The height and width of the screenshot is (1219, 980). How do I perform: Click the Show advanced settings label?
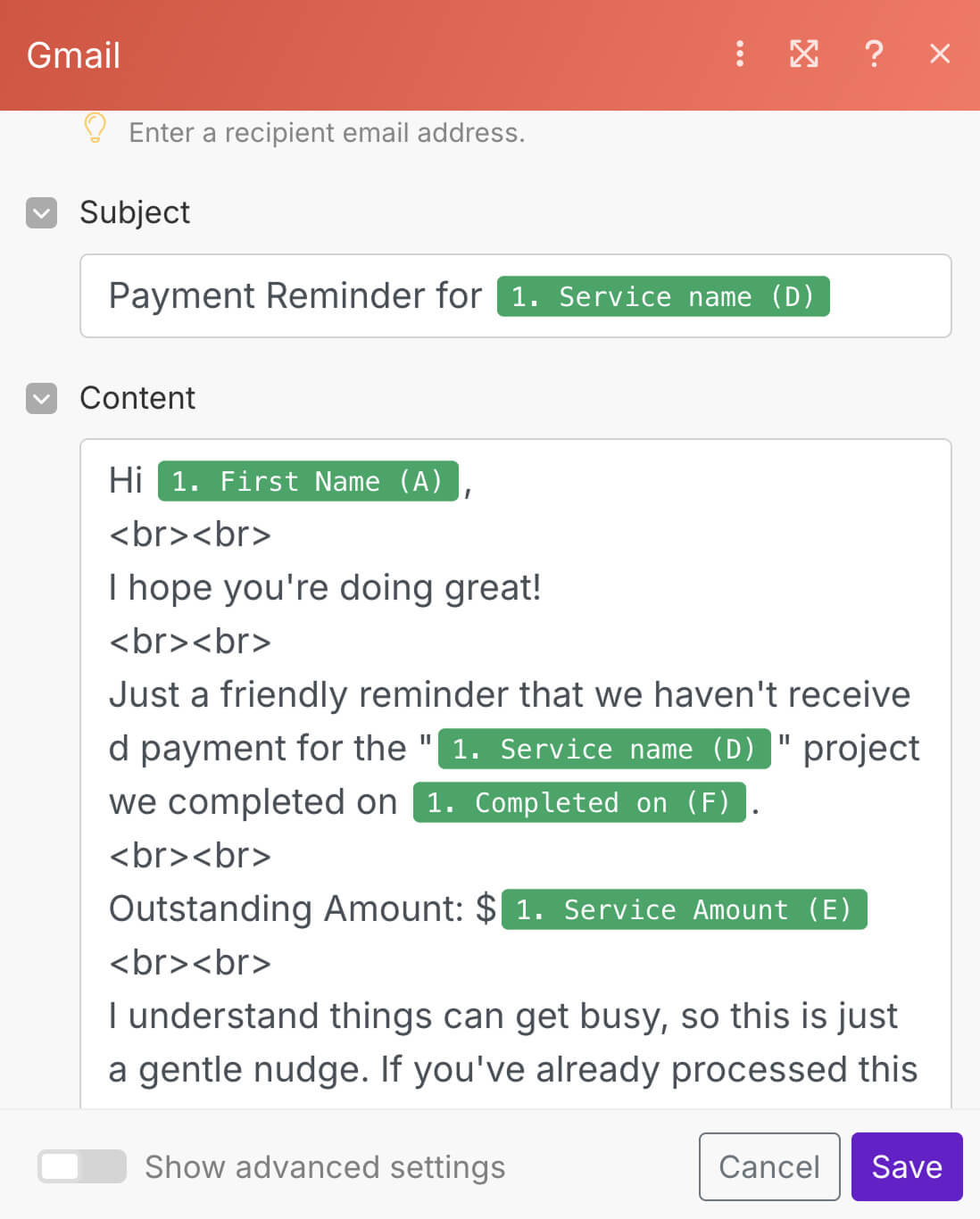(325, 1167)
